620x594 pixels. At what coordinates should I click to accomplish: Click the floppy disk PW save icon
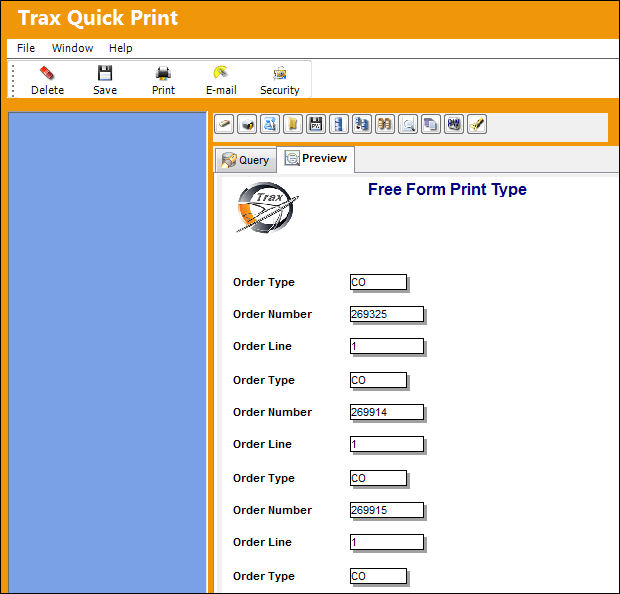pos(316,124)
